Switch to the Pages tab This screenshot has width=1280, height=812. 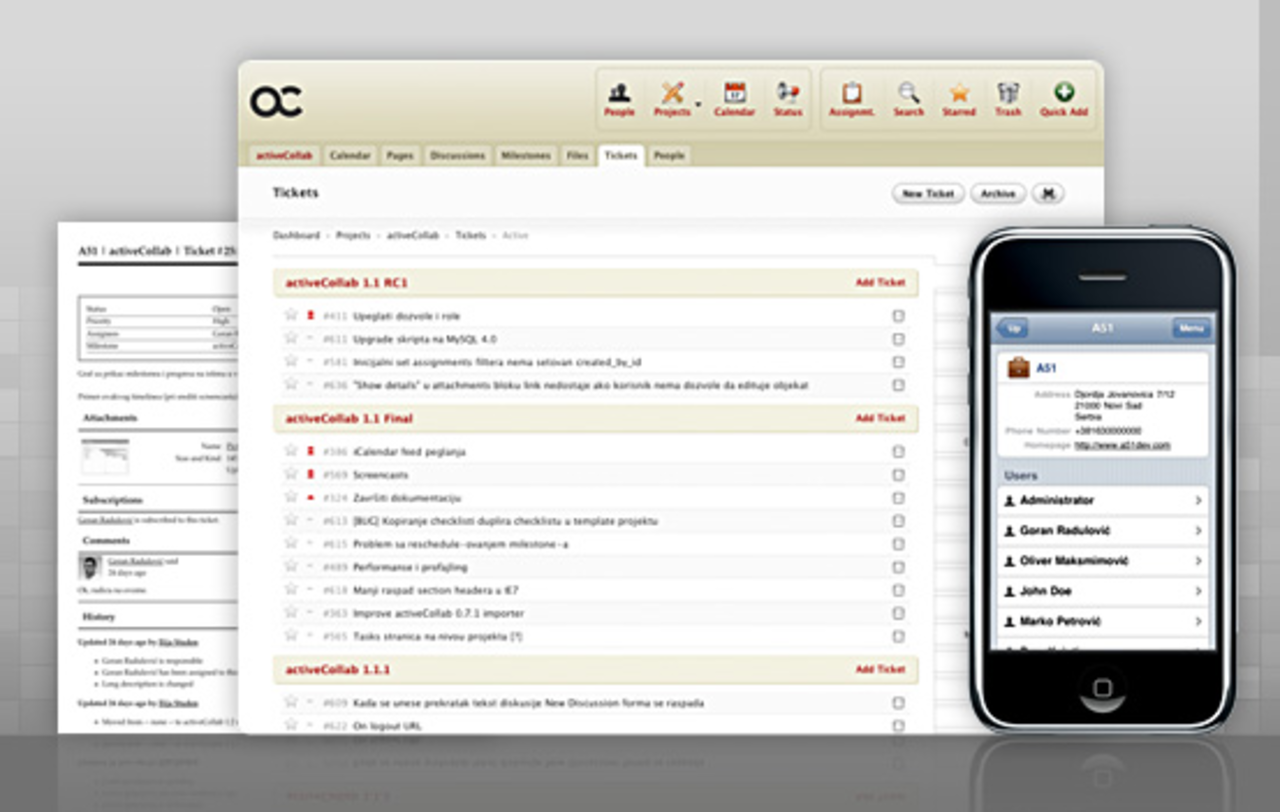[400, 155]
